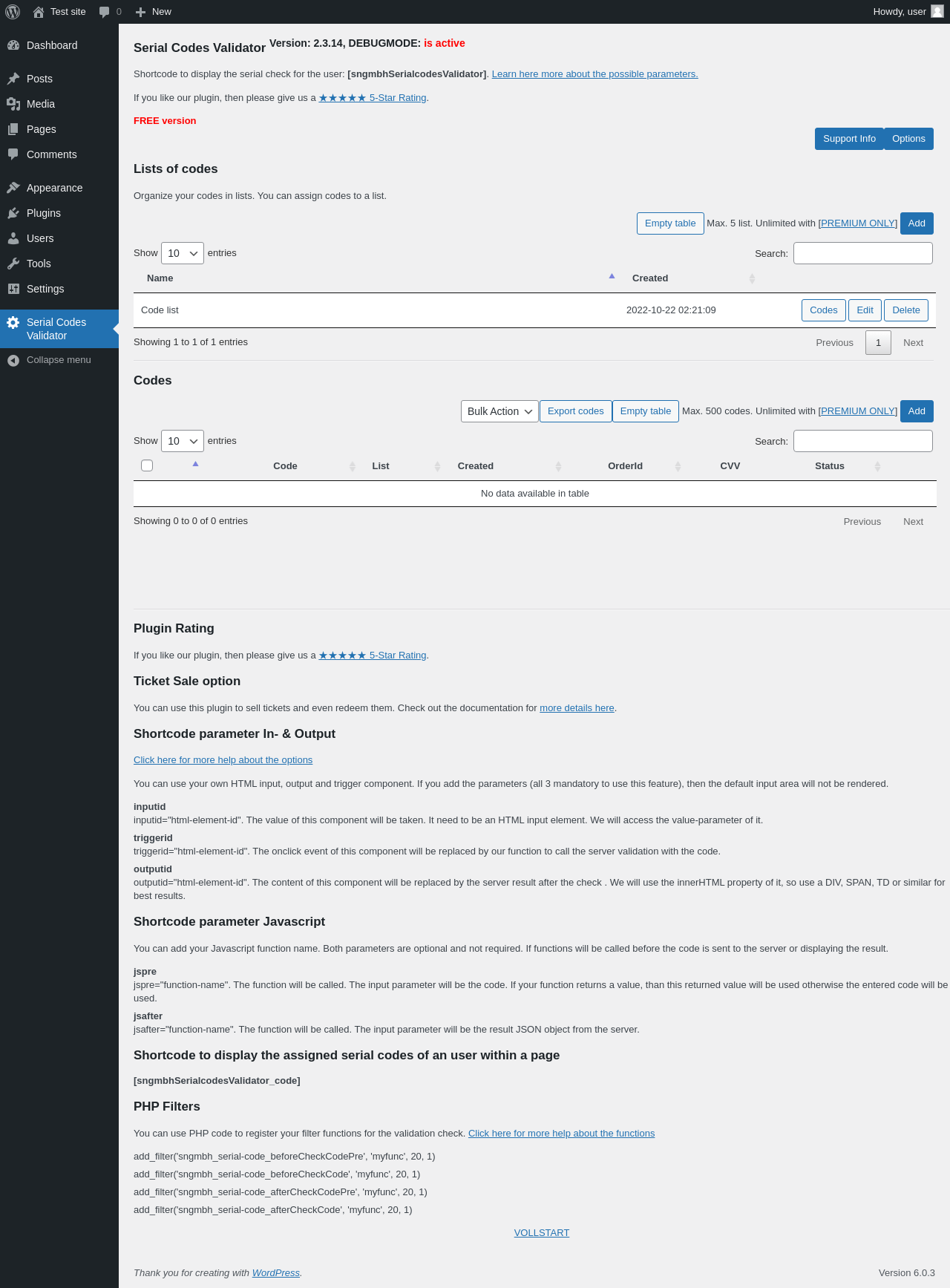Click Add button for Codes section

[917, 411]
